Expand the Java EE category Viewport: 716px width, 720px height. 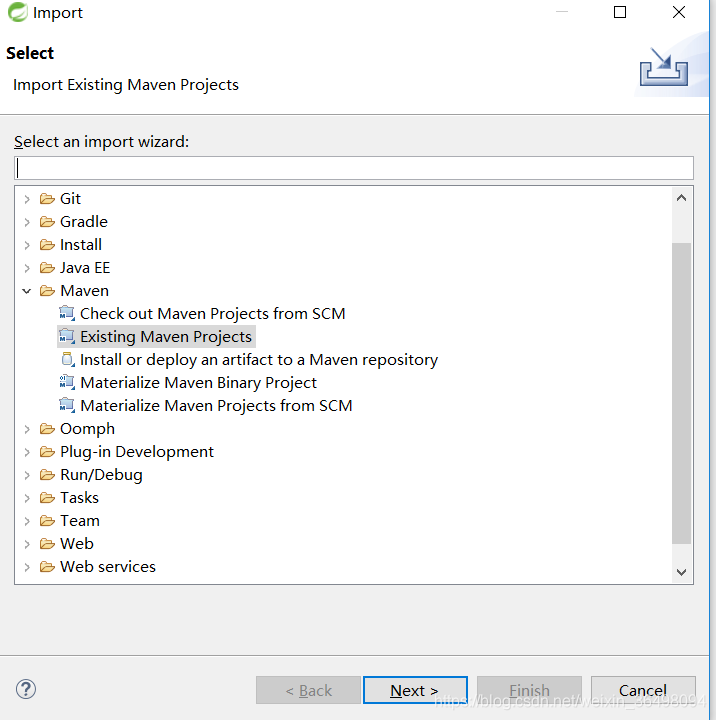coord(27,268)
